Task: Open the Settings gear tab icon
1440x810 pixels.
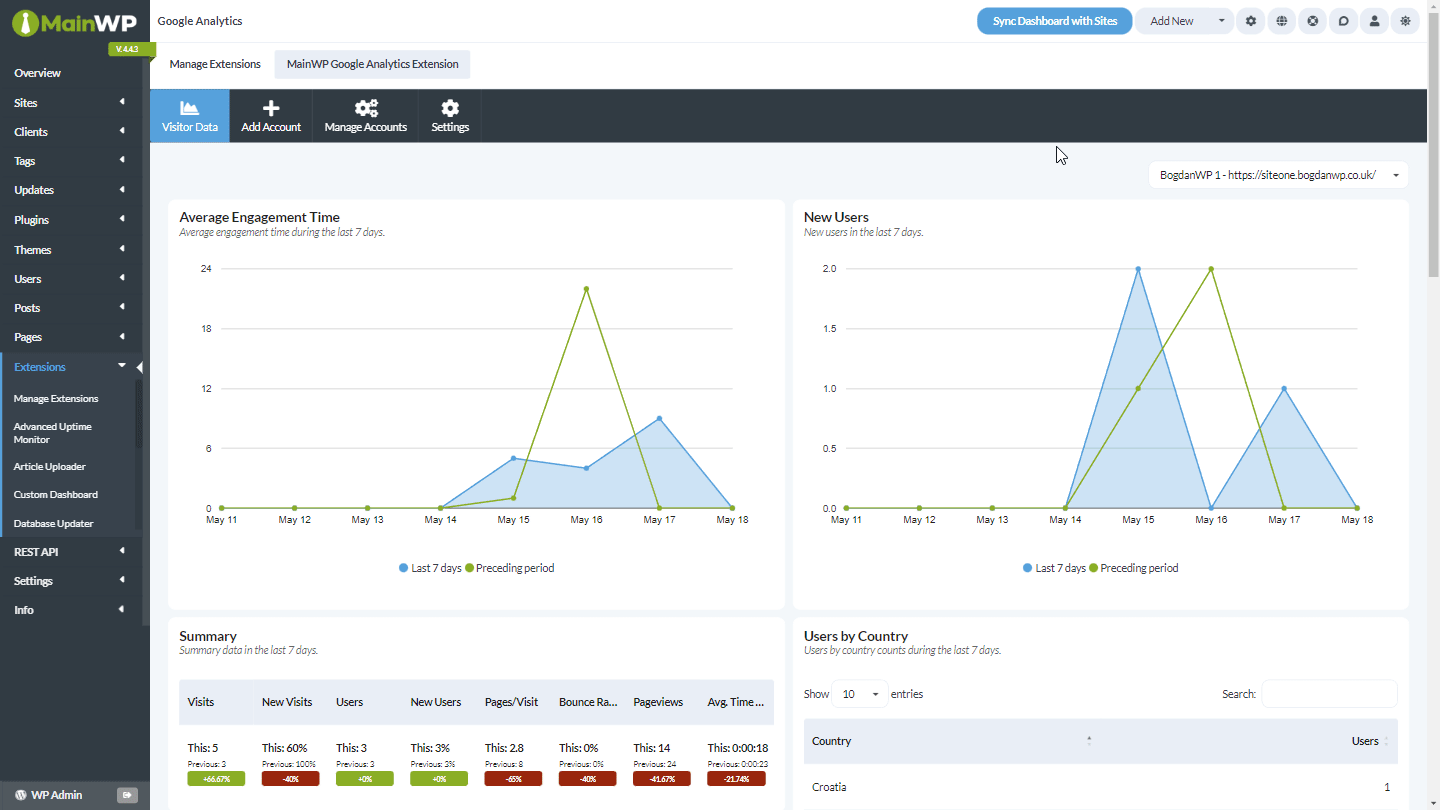Action: 450,108
